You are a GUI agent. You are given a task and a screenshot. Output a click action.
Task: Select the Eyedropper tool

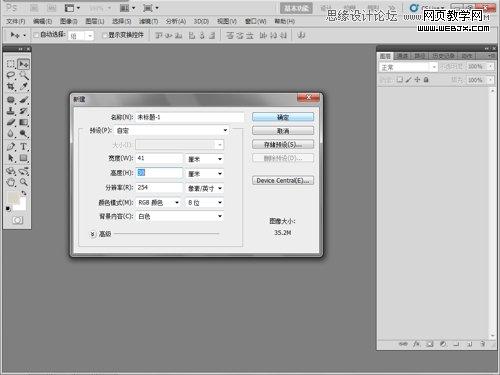coord(23,87)
